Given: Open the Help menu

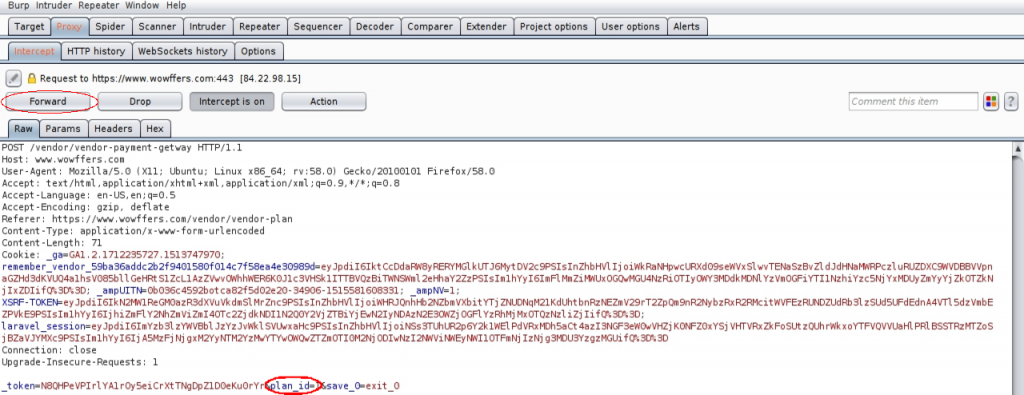Looking at the screenshot, I should [176, 5].
